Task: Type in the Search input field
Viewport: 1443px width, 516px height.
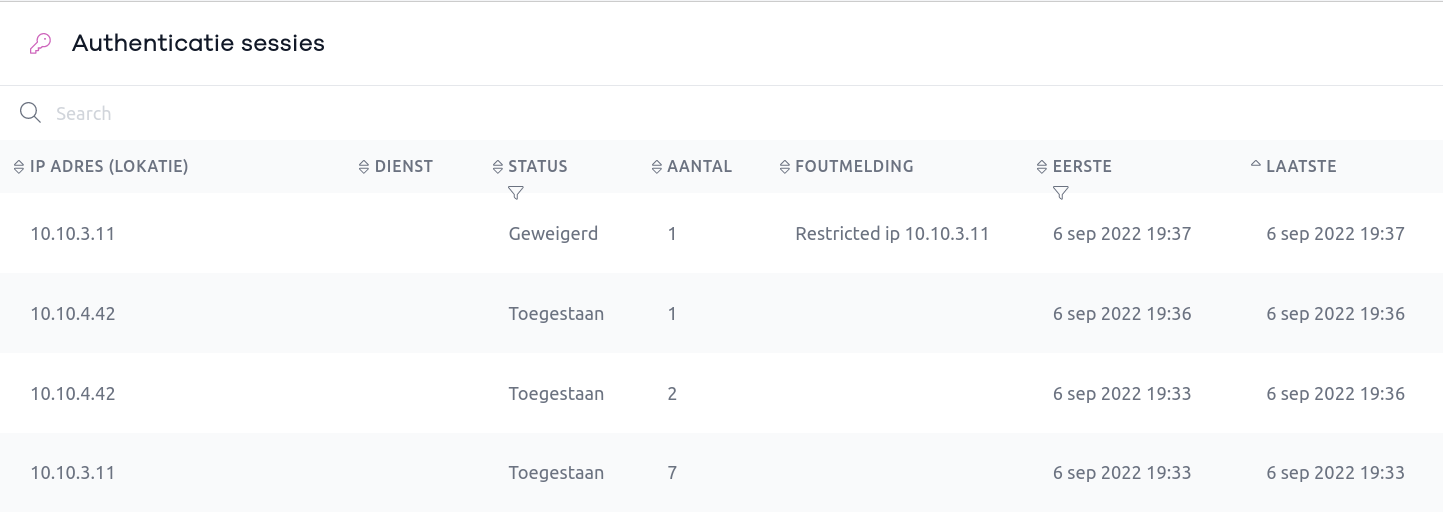Action: tap(400, 114)
